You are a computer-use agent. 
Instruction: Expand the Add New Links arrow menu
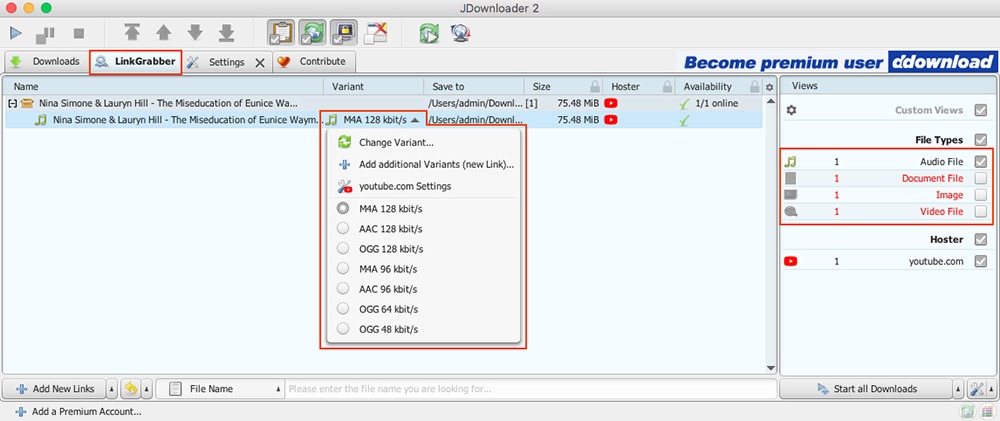(x=112, y=388)
